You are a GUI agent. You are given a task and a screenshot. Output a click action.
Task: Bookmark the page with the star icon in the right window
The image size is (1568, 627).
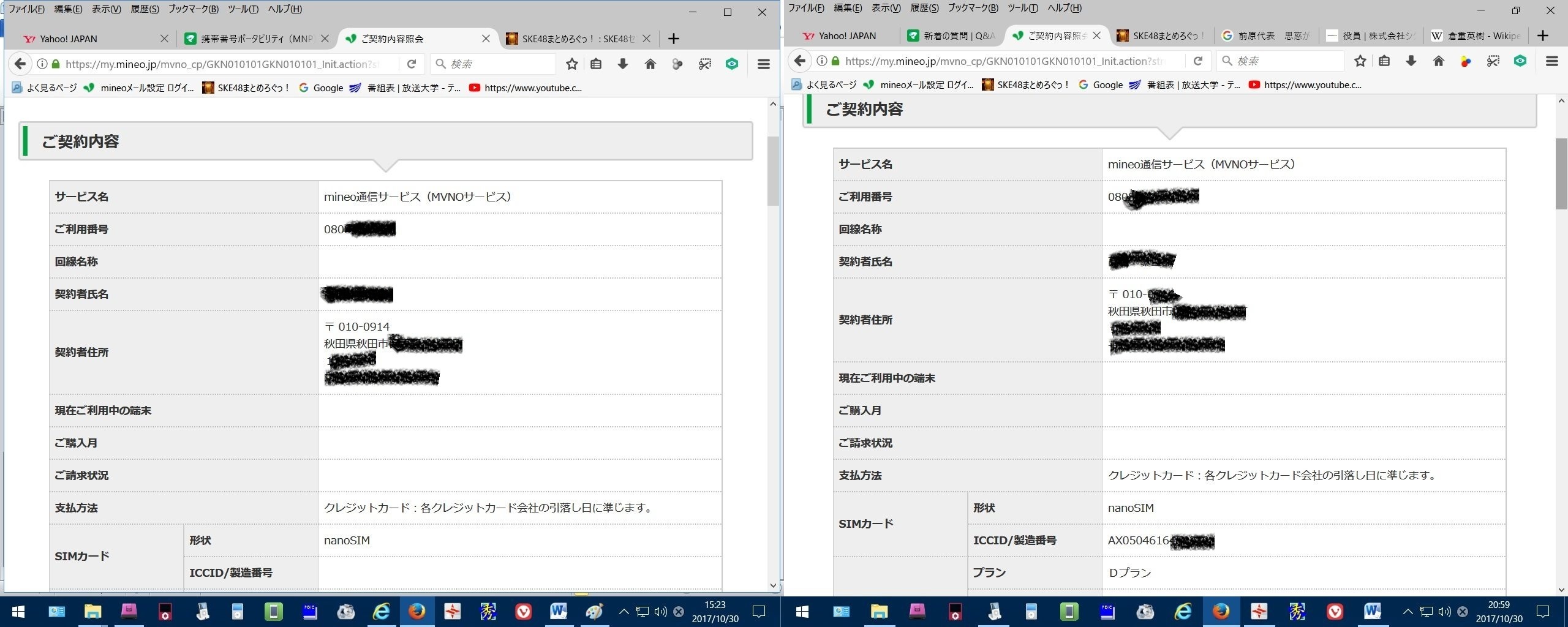[x=1360, y=61]
